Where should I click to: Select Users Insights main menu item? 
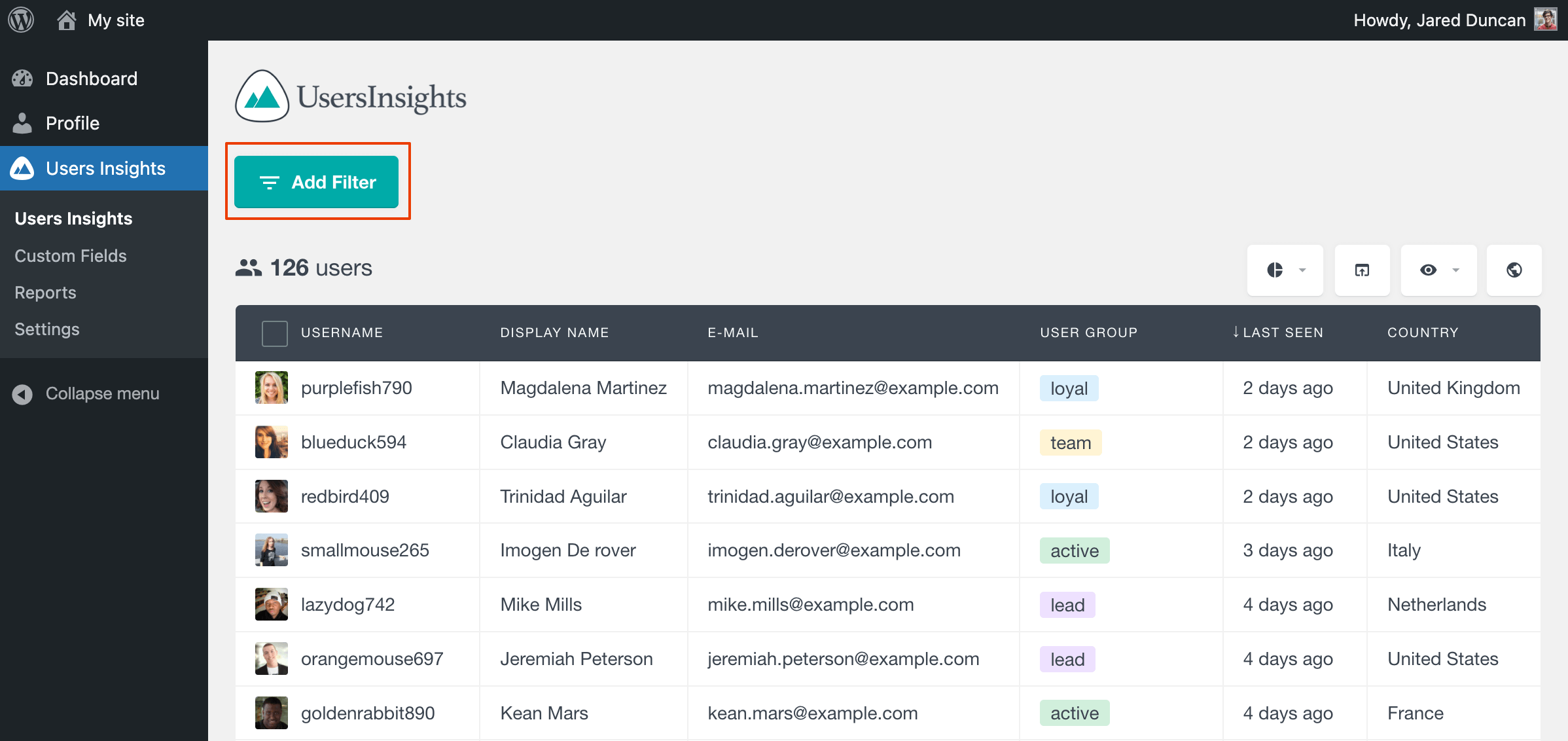click(104, 168)
